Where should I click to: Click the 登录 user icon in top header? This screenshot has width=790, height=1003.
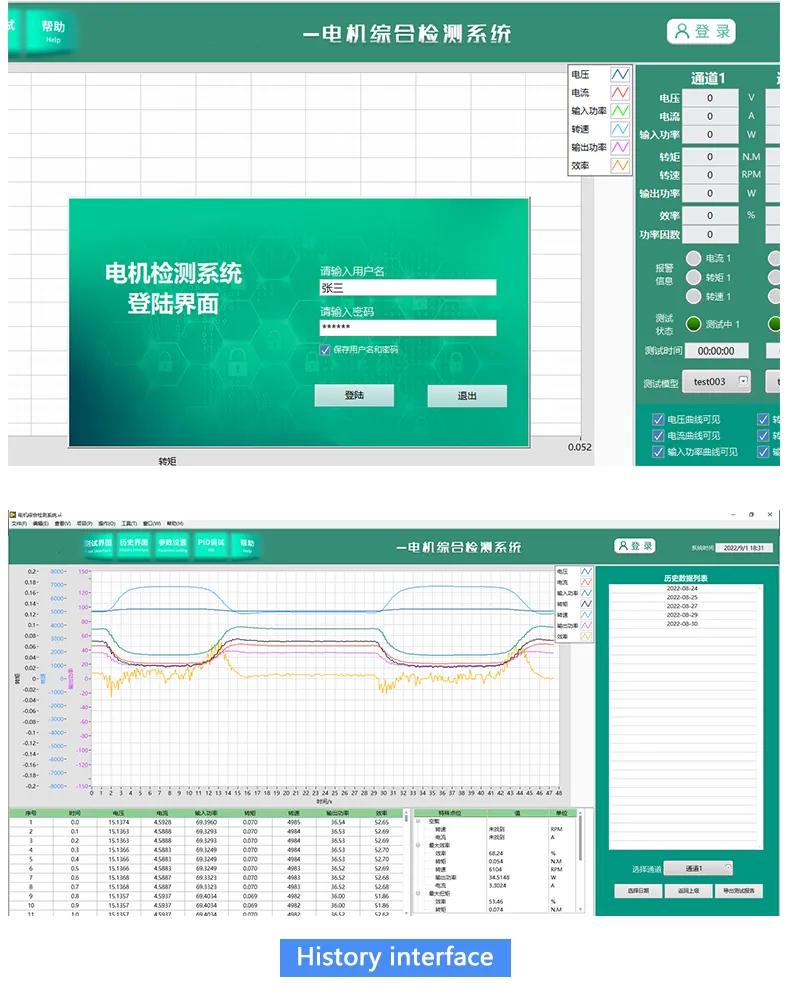click(684, 32)
